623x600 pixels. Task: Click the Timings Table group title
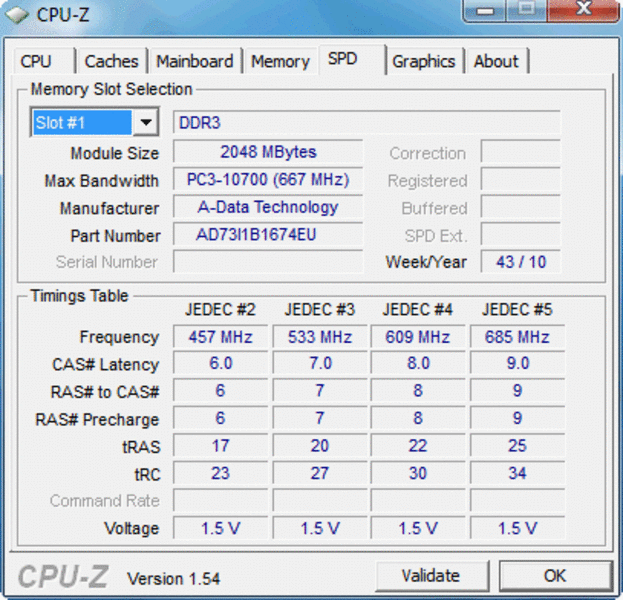[79, 296]
